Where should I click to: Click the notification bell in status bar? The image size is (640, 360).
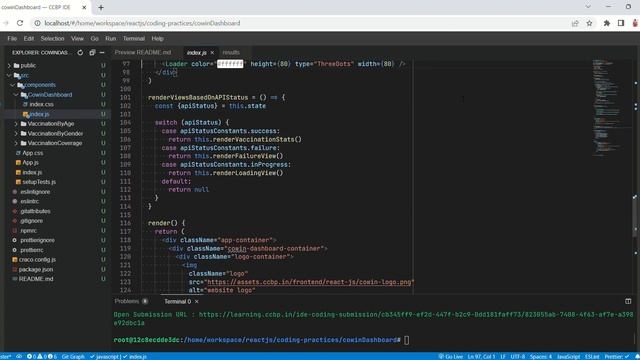click(x=637, y=356)
